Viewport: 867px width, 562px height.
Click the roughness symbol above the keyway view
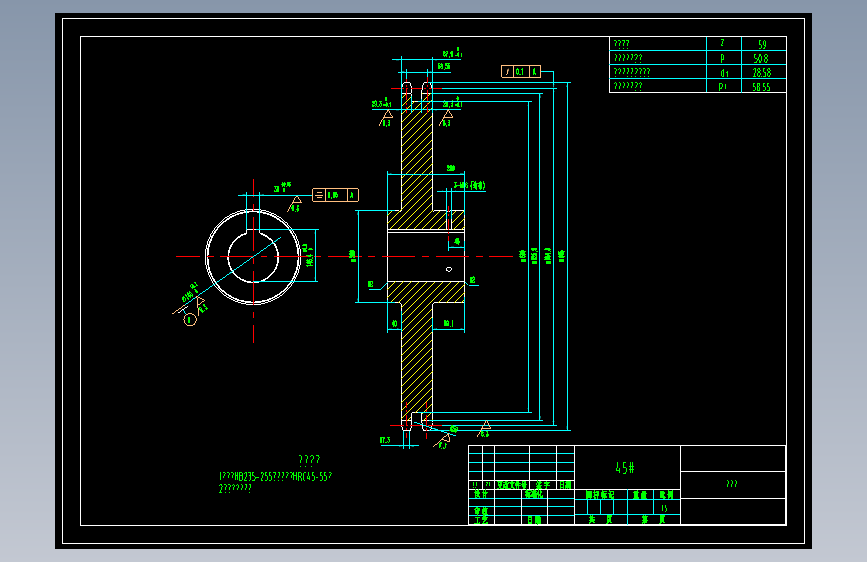[295, 203]
